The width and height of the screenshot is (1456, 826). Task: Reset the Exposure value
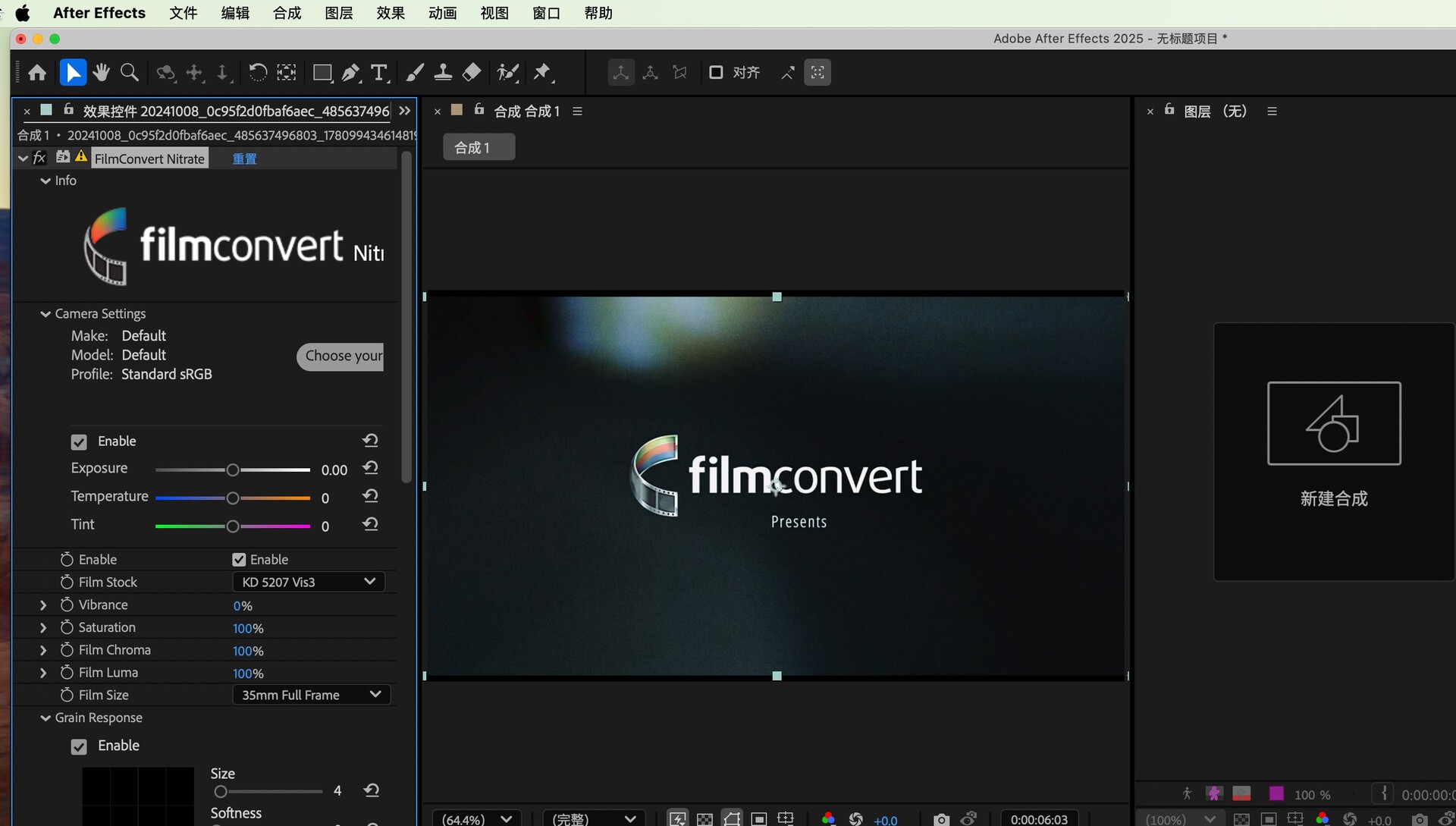click(x=370, y=468)
